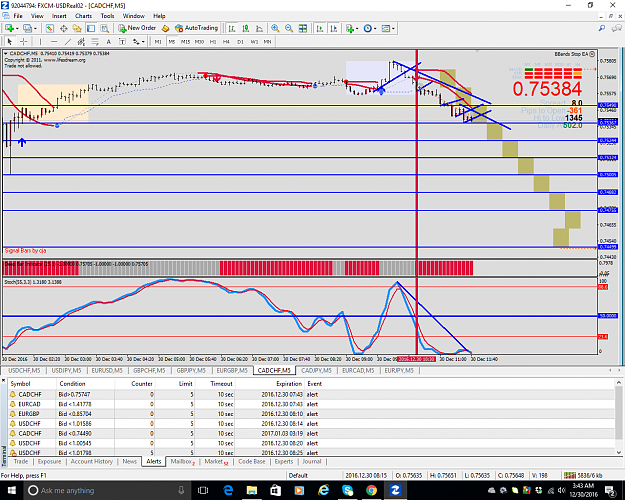The width and height of the screenshot is (625, 500).
Task: Open the Experts terminal tab
Action: click(x=284, y=461)
